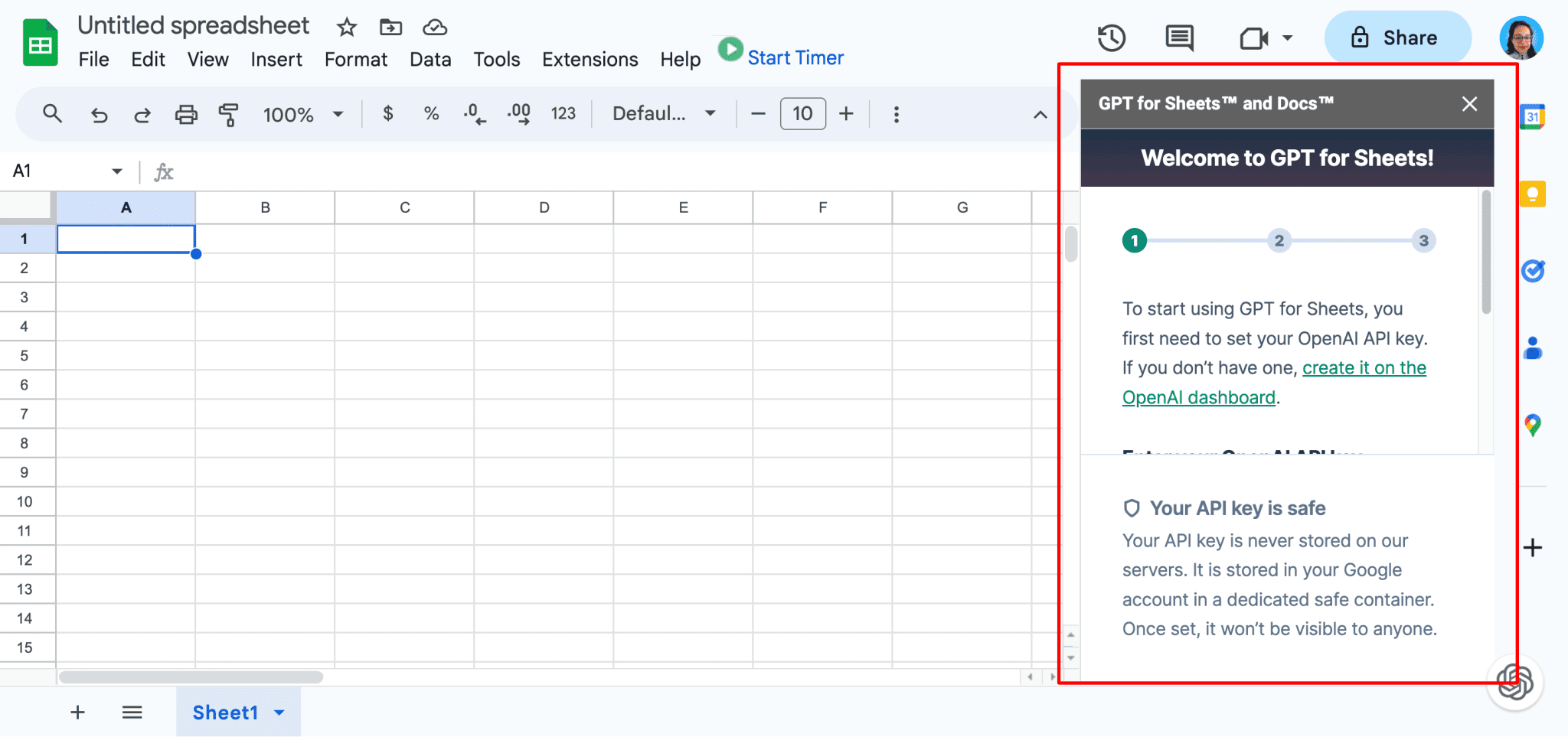
Task: Open version history clock icon
Action: [x=1111, y=38]
